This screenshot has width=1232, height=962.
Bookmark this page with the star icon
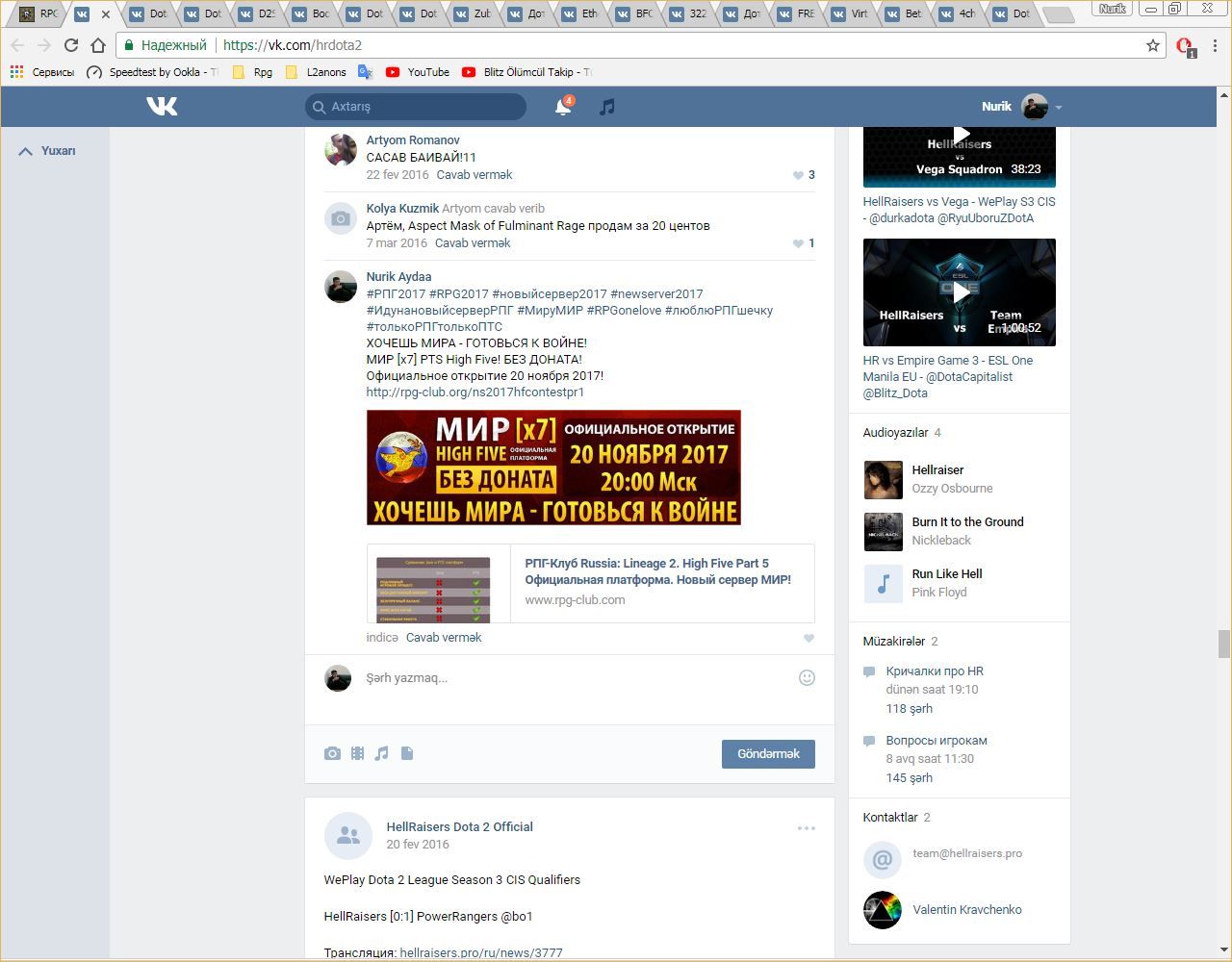[1153, 45]
